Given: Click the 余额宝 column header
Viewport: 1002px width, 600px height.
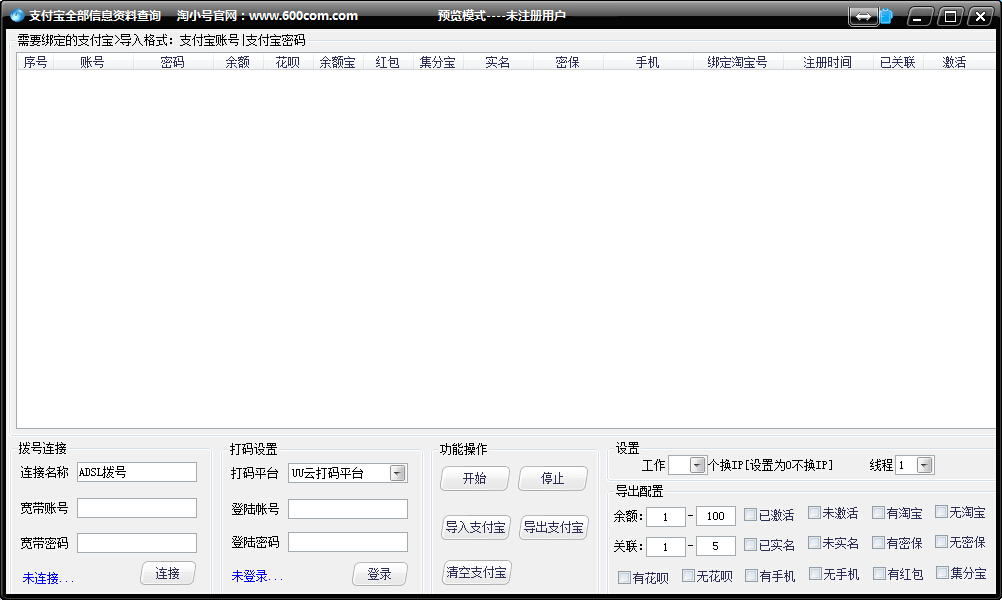Looking at the screenshot, I should click(337, 62).
